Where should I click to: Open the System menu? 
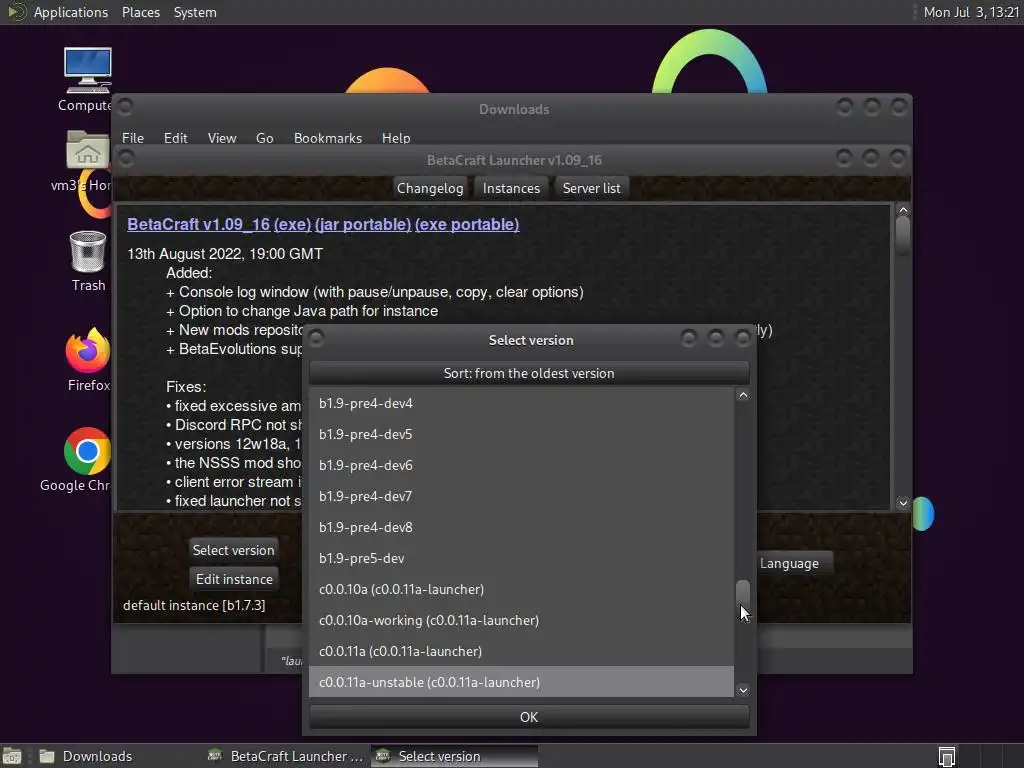pos(195,12)
